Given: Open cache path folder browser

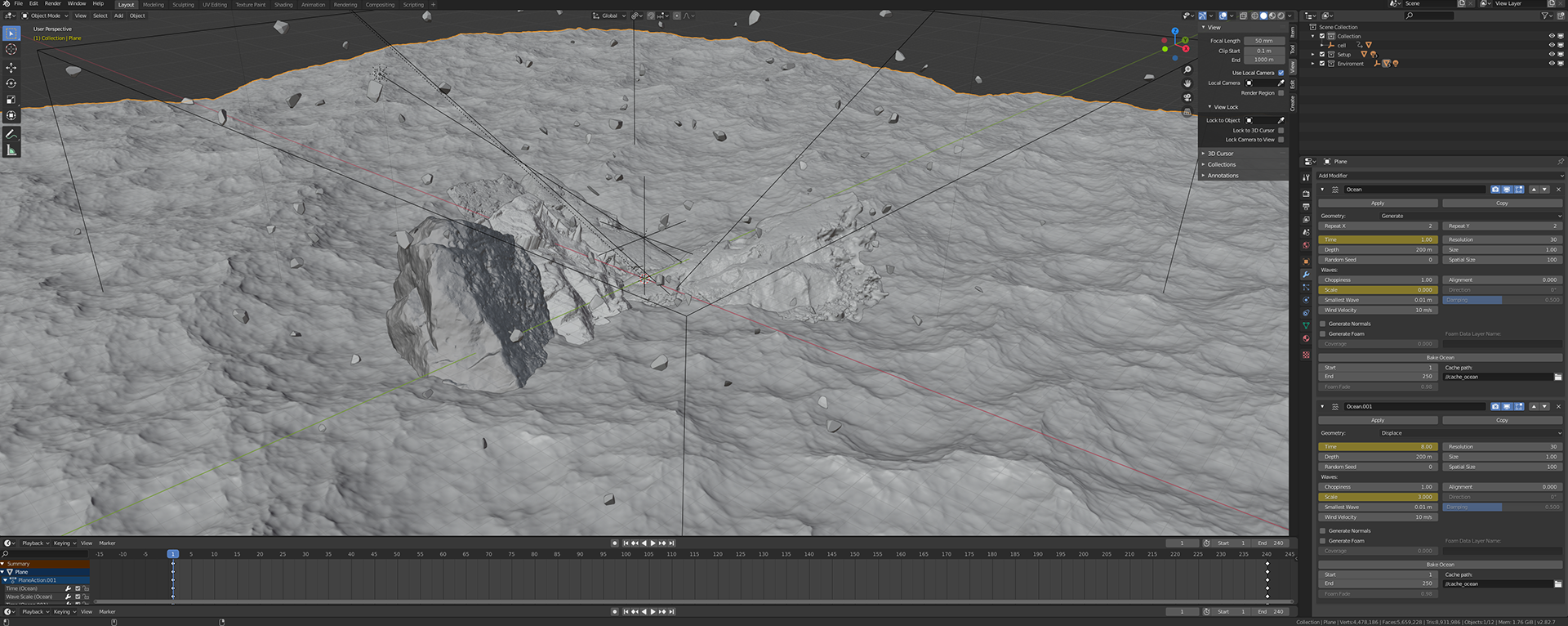Looking at the screenshot, I should point(1557,377).
